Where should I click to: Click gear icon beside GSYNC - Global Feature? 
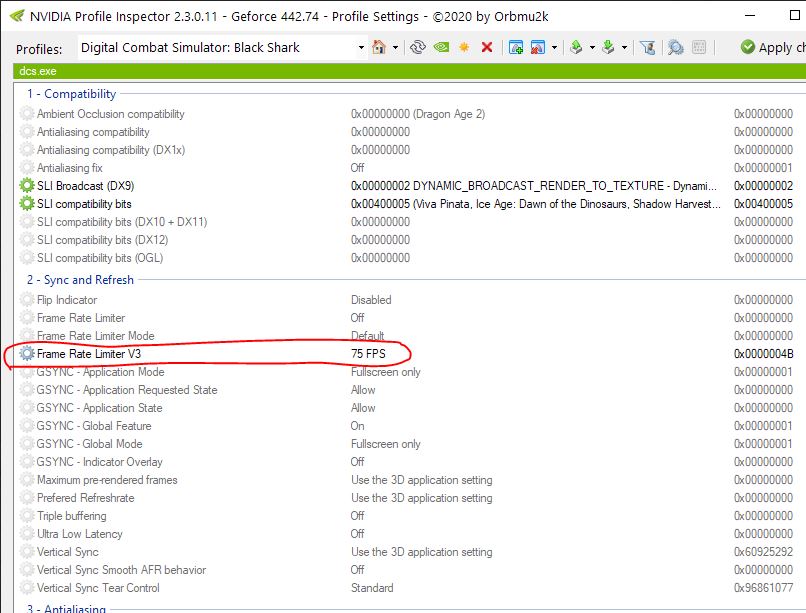pos(27,425)
